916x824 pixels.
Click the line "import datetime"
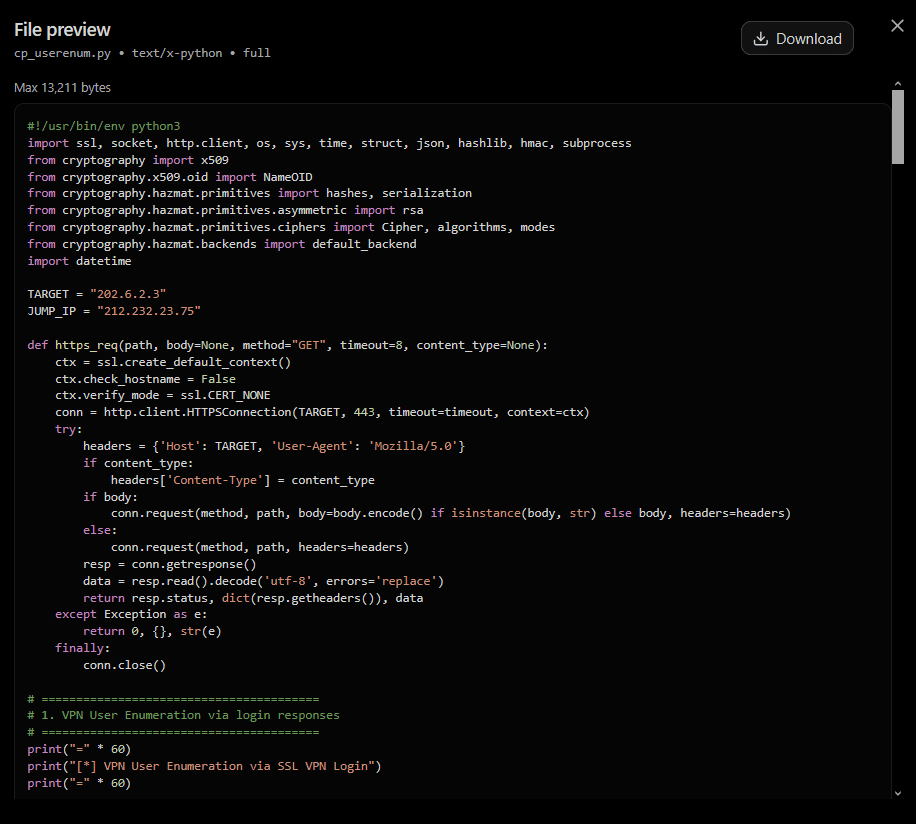coord(79,261)
